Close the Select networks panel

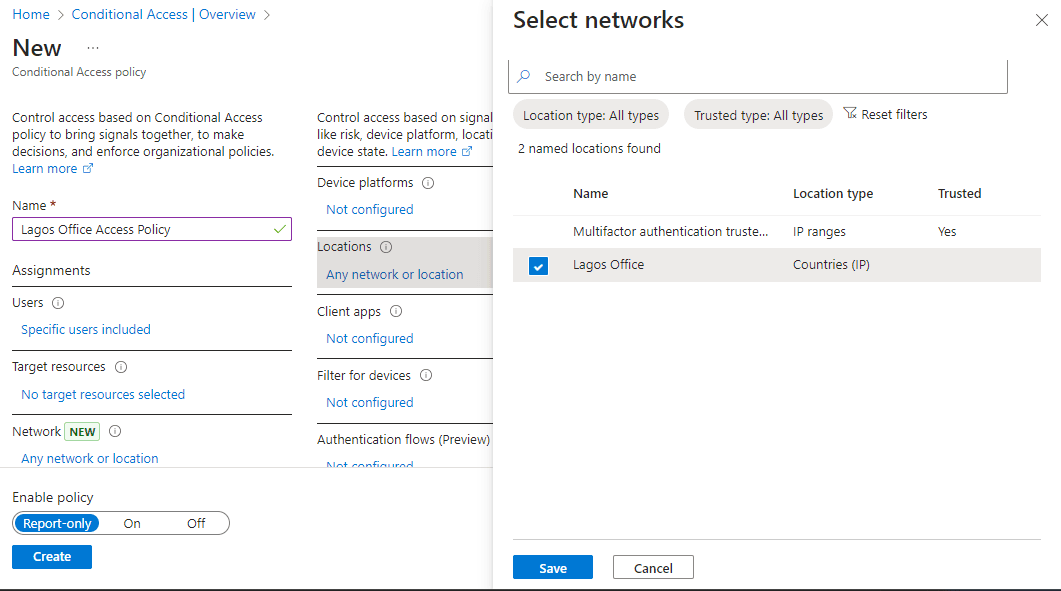click(1041, 21)
